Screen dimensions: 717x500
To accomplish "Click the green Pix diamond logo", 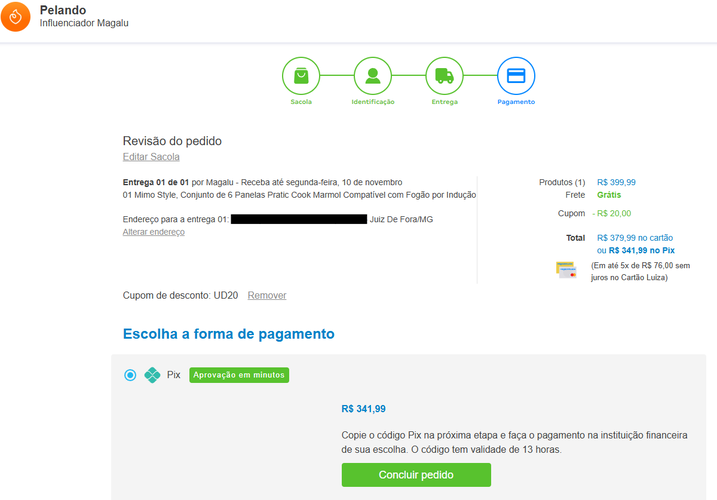I will click(x=152, y=375).
